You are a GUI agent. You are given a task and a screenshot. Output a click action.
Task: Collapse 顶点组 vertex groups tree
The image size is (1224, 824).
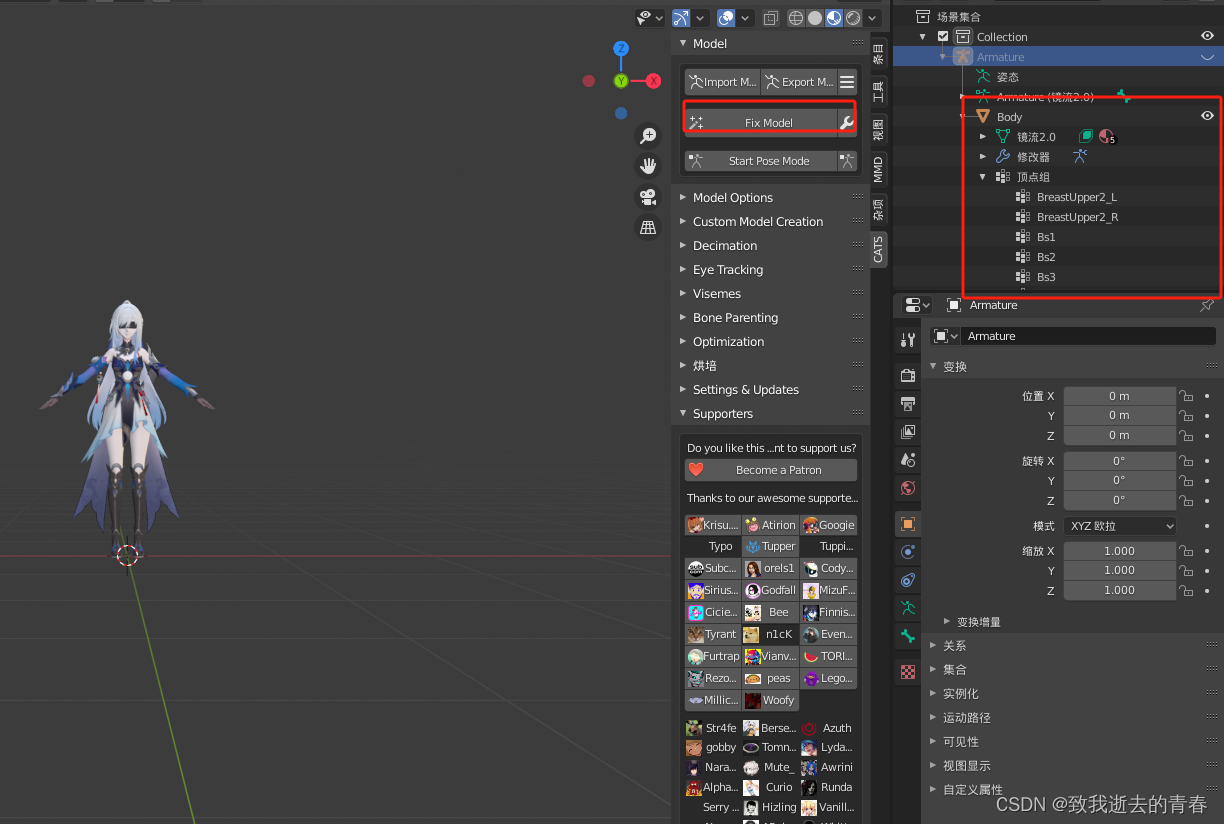point(983,177)
